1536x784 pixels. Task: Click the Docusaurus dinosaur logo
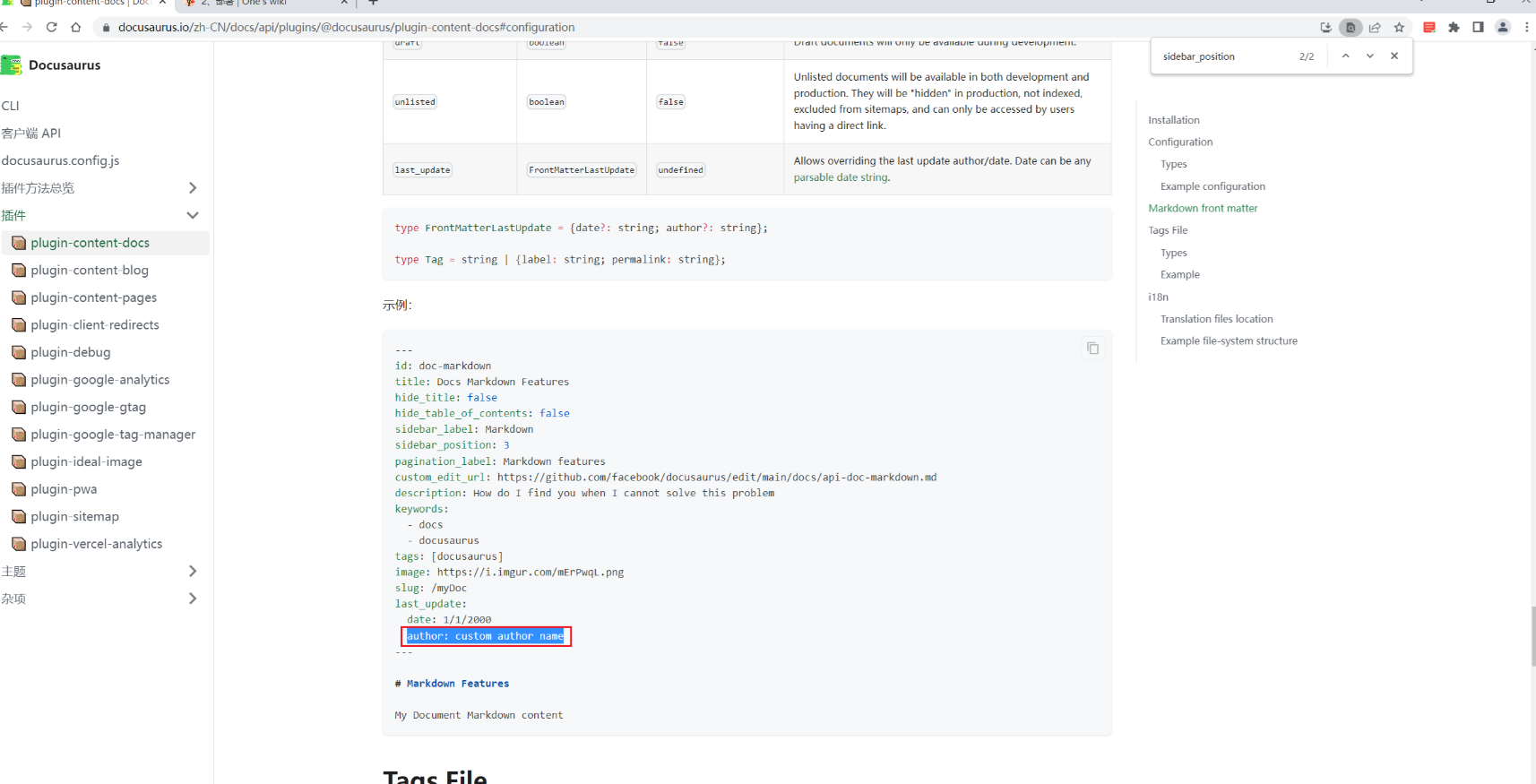(x=12, y=65)
